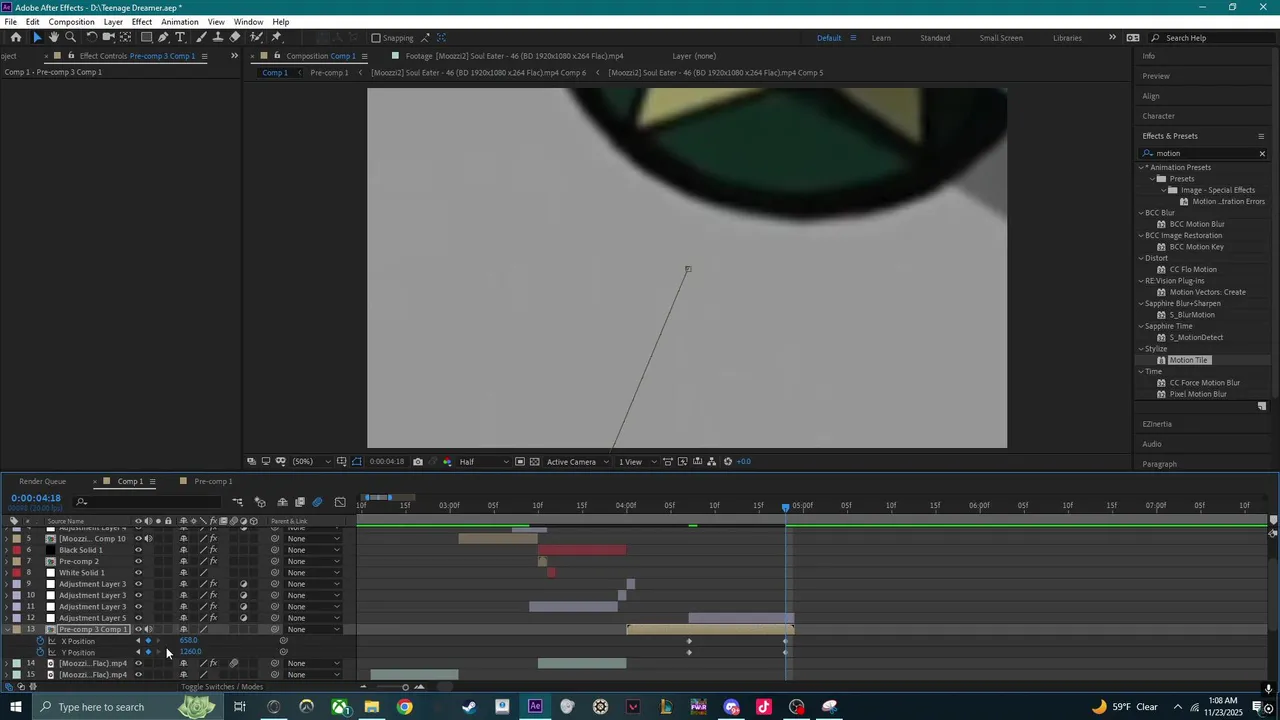1280x720 pixels.
Task: Activate the Zoom magnifier tool
Action: (x=70, y=37)
